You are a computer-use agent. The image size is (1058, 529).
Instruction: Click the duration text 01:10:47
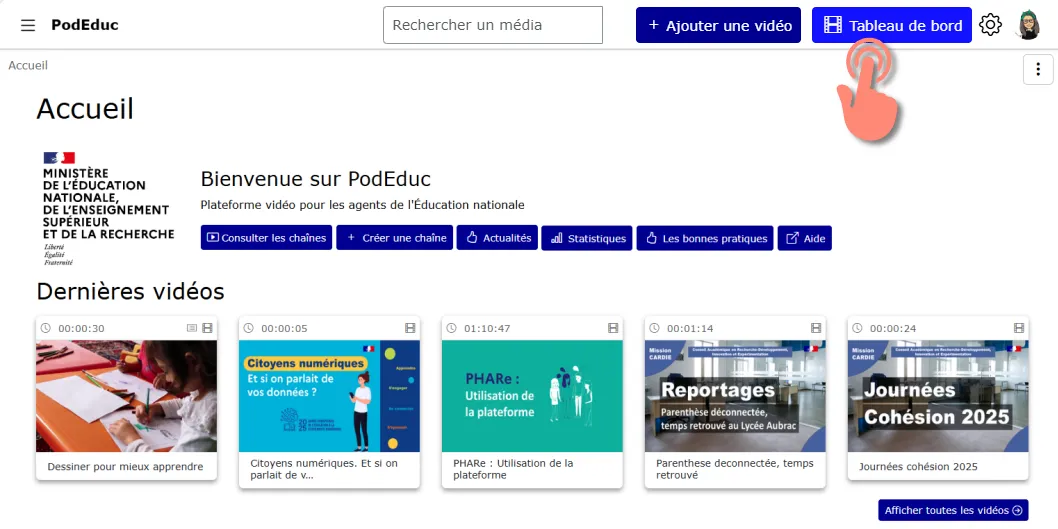pyautogui.click(x=487, y=329)
